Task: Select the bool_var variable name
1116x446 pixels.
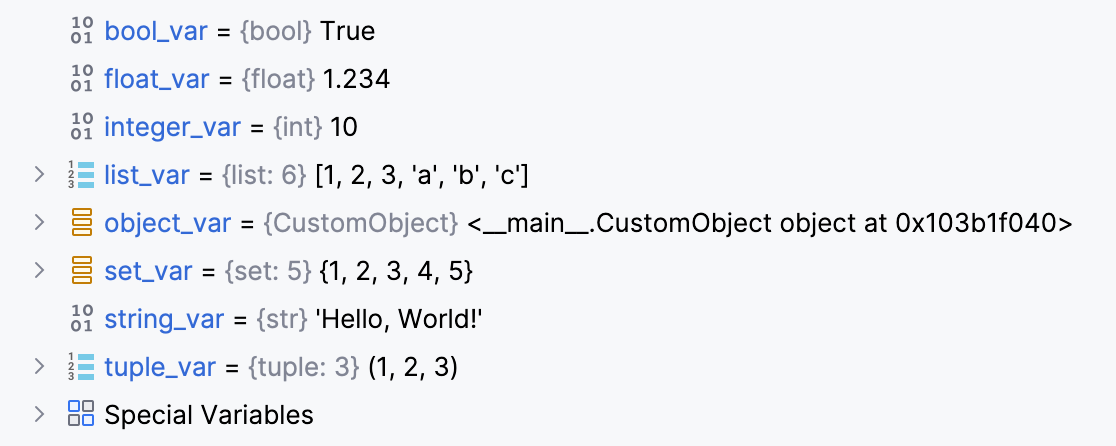Action: click(155, 31)
